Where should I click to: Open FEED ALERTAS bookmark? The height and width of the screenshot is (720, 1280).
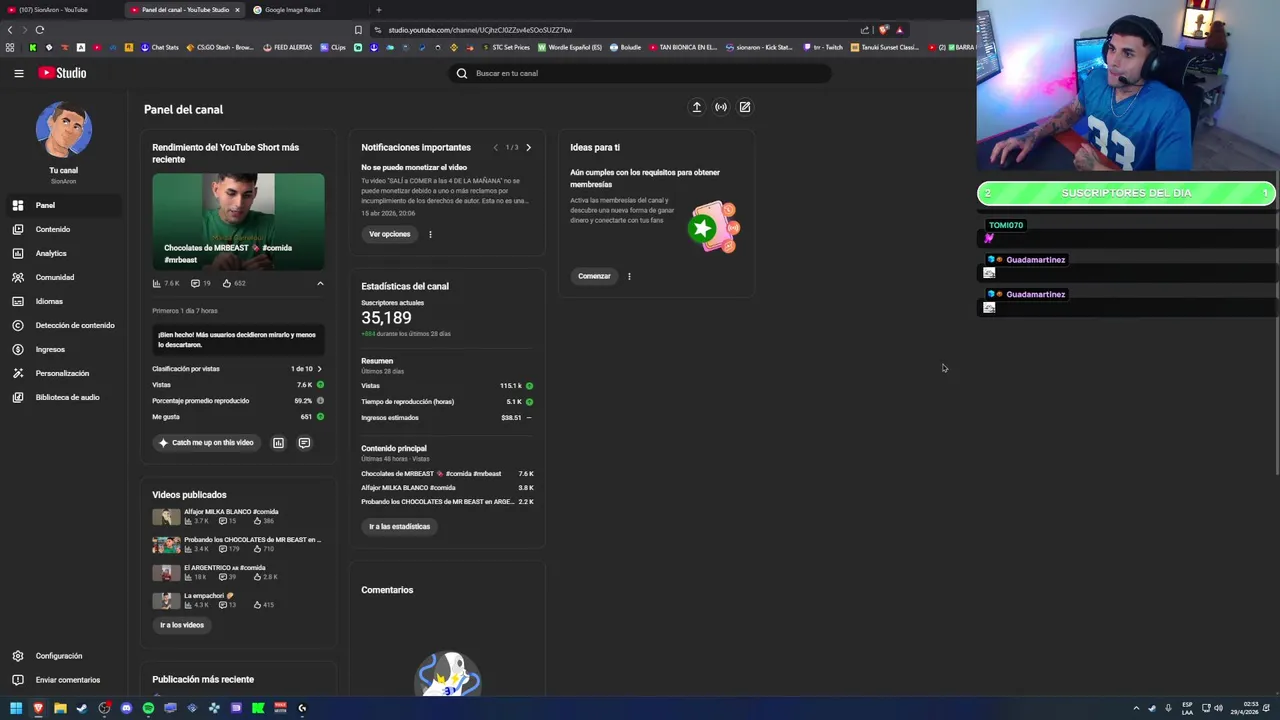click(287, 47)
